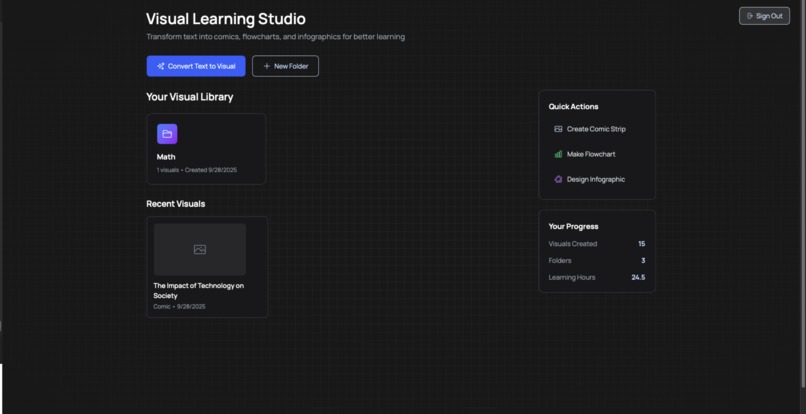Click the Folders label in Your Progress
Image resolution: width=806 pixels, height=414 pixels.
tap(560, 261)
